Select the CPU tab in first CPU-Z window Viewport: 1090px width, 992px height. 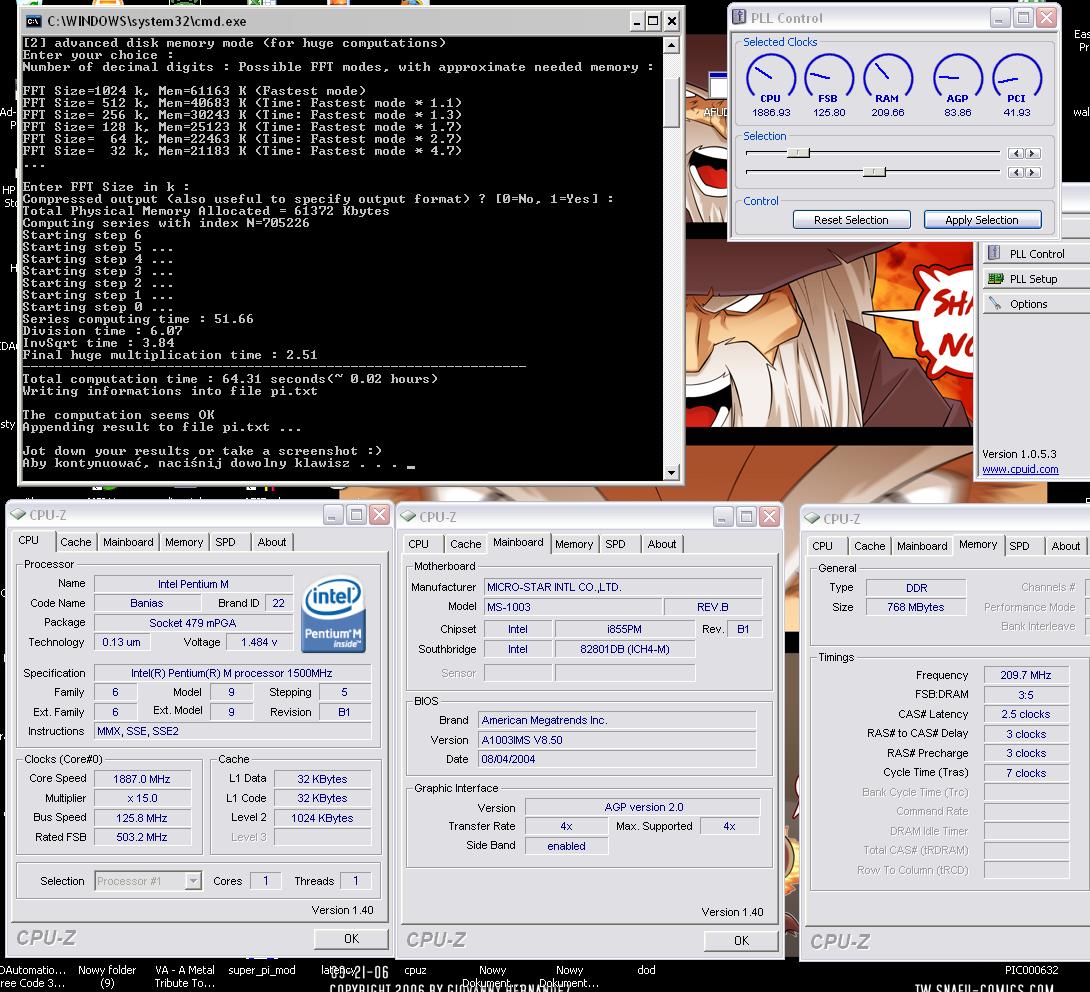coord(29,540)
